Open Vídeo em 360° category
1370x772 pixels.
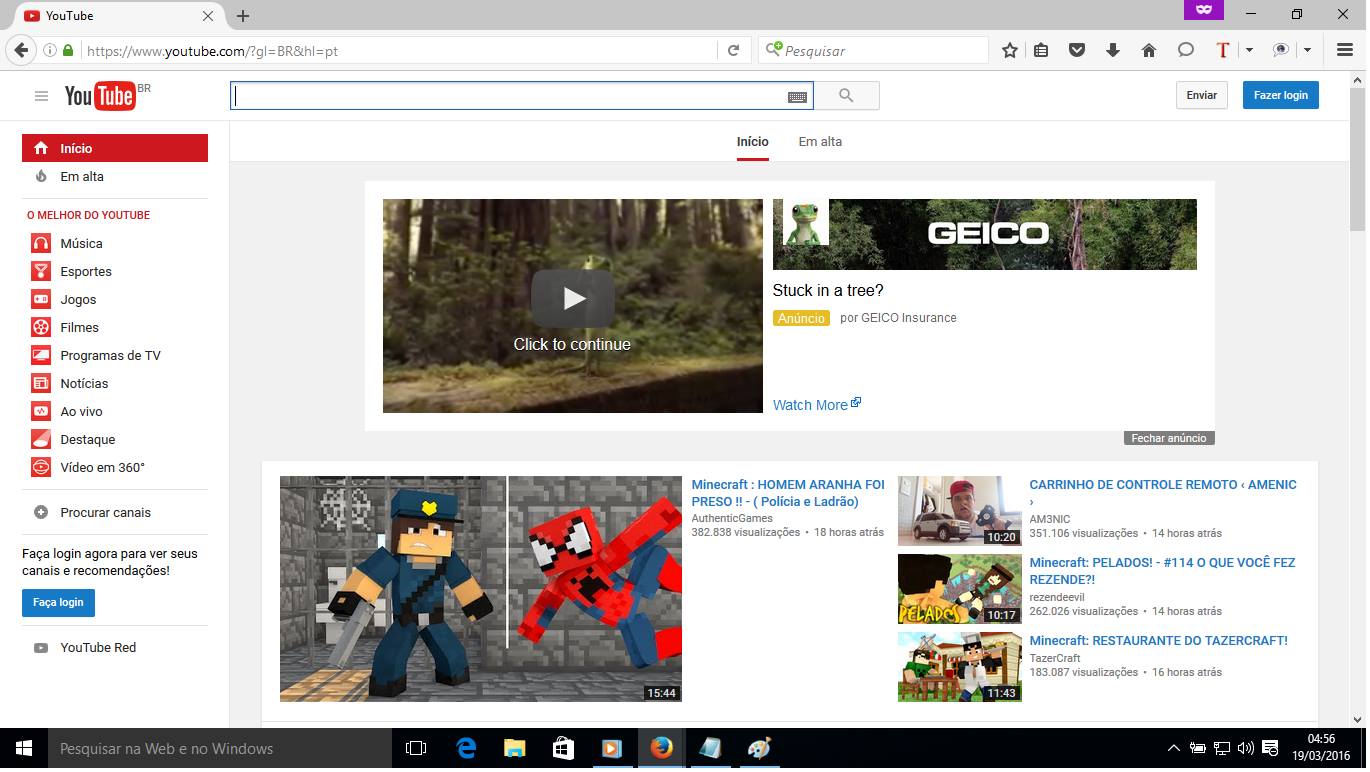pyautogui.click(x=102, y=467)
